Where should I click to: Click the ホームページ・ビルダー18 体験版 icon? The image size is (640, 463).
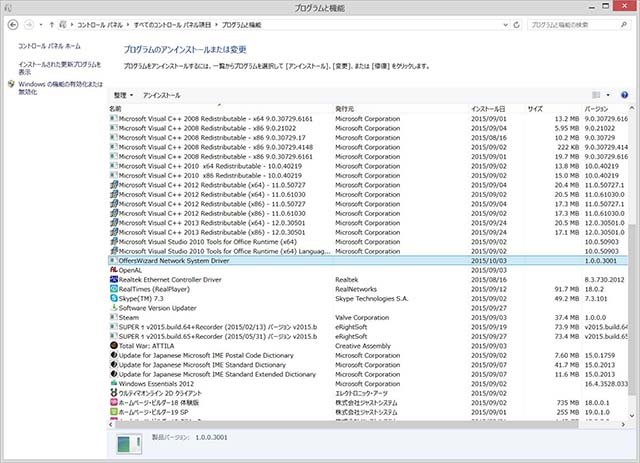point(114,402)
